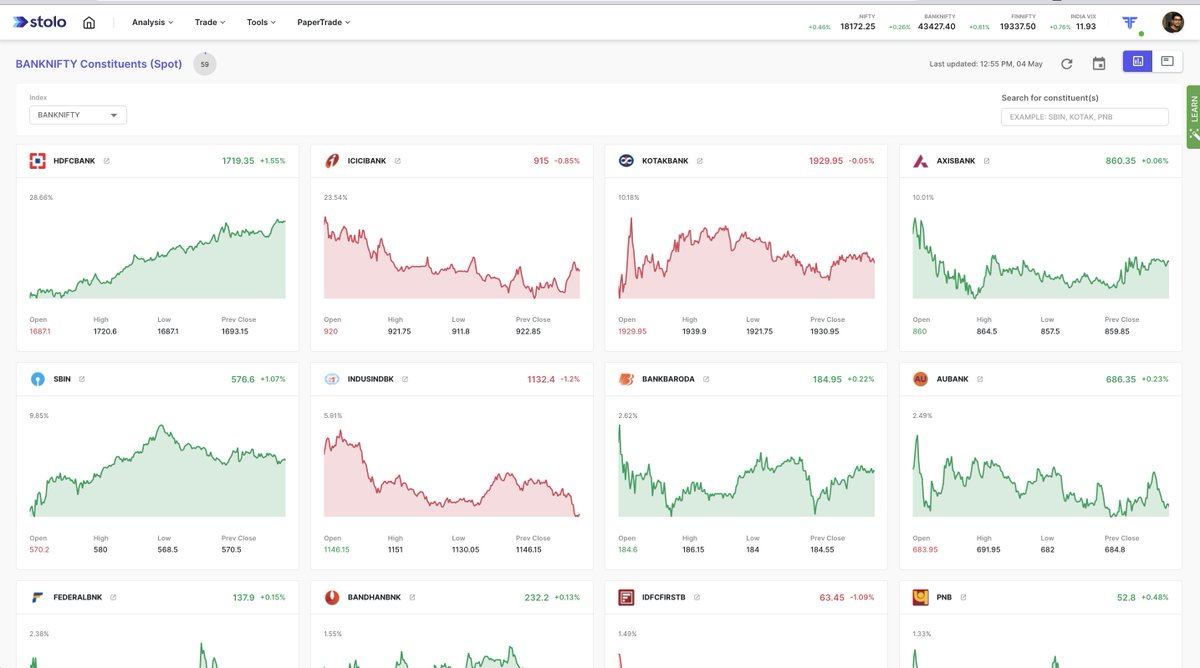Click the PNB logo icon
Viewport: 1200px width, 668px height.
921,597
